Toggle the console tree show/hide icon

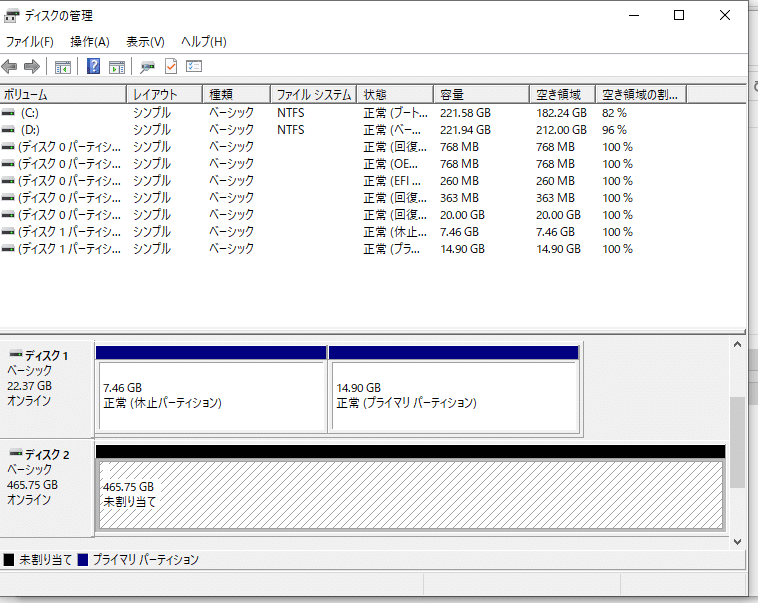click(x=63, y=67)
